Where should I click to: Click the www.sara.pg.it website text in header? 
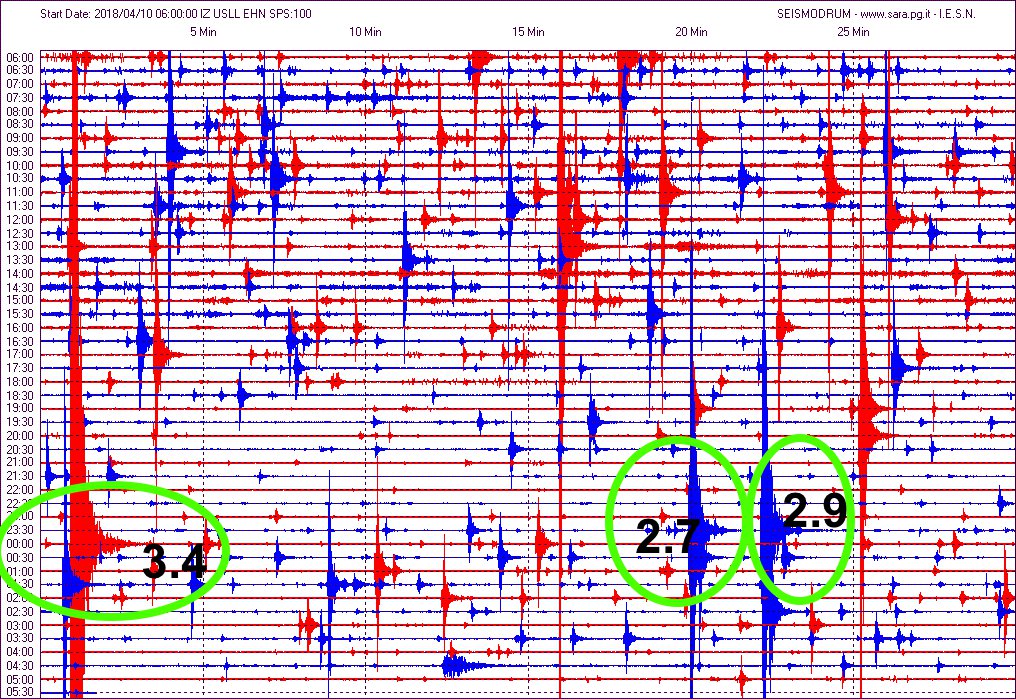[x=889, y=14]
